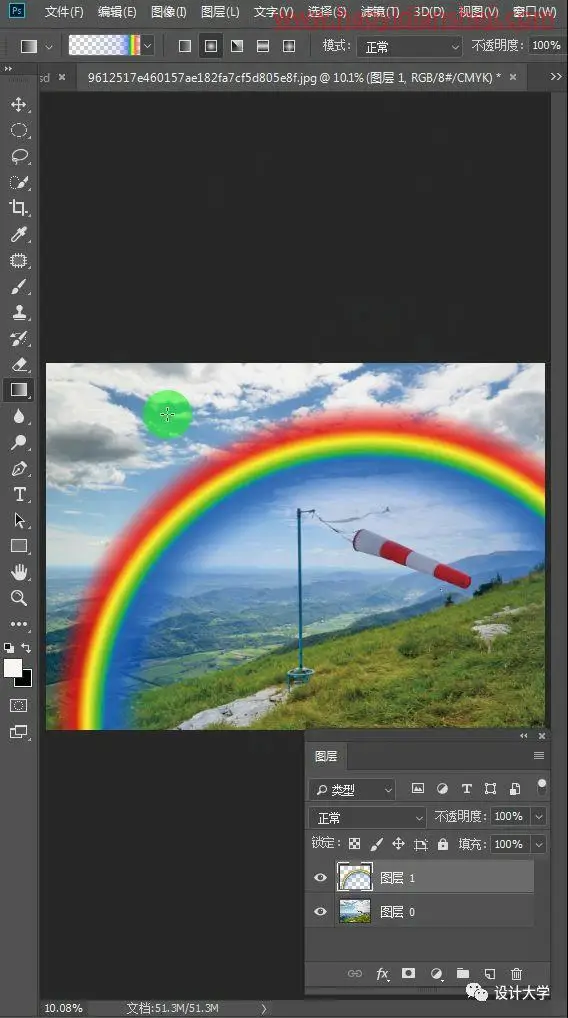The image size is (568, 1018).
Task: Click the foreground color swatch
Action: (13, 668)
